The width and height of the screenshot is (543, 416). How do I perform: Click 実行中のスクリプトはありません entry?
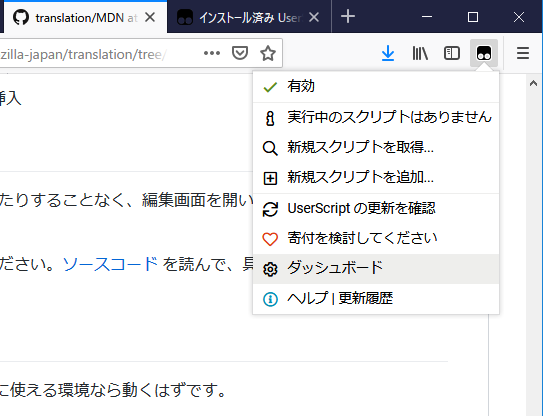tap(376, 117)
